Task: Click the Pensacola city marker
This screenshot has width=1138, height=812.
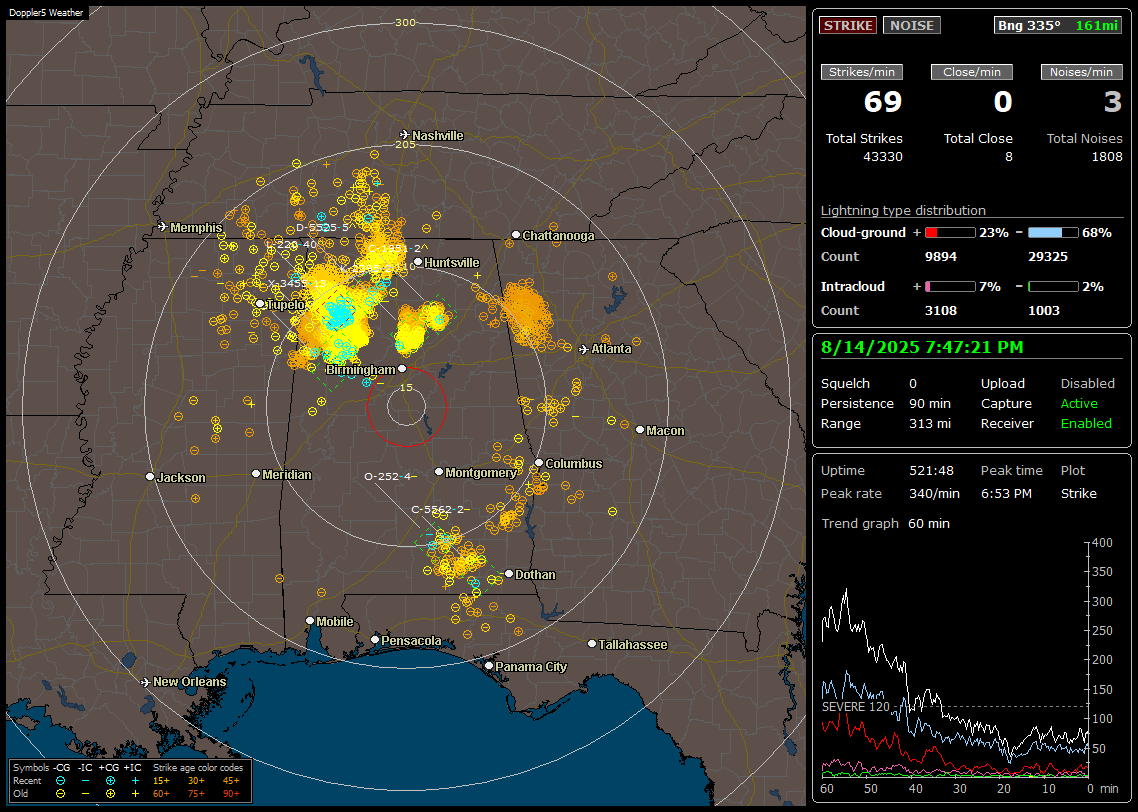Action: [x=375, y=640]
